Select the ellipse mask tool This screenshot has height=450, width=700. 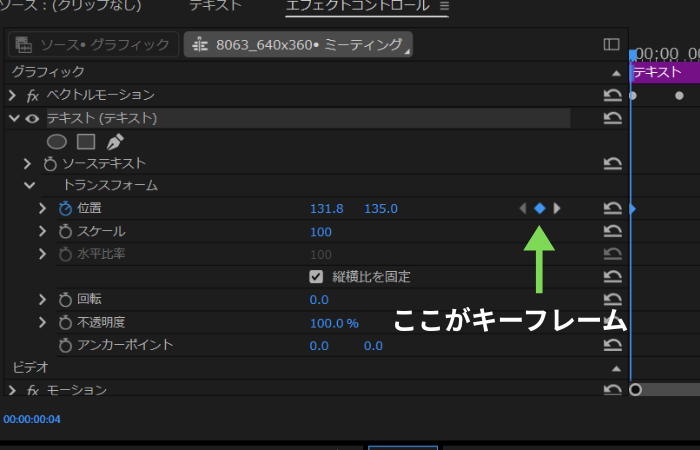(x=57, y=141)
